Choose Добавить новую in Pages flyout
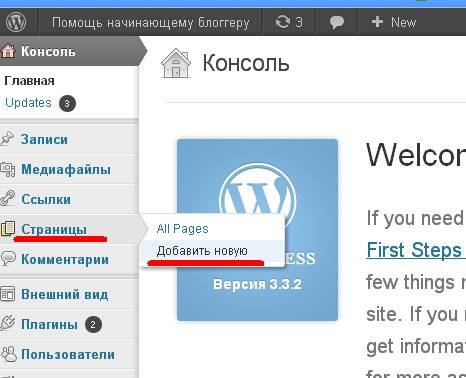Image resolution: width=466 pixels, height=378 pixels. [202, 251]
